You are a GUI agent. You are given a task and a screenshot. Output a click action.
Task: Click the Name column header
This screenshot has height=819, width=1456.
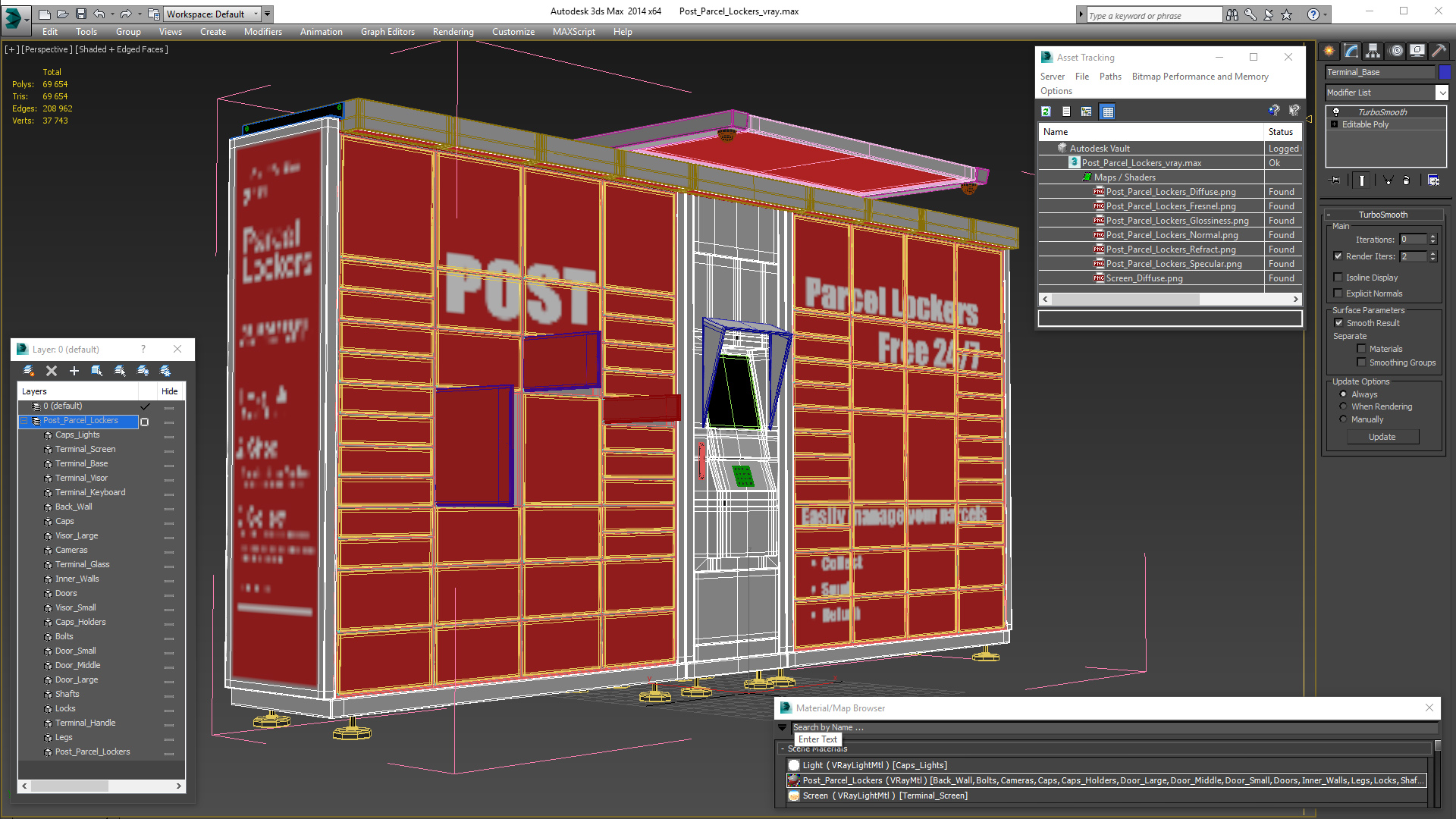click(x=1150, y=132)
